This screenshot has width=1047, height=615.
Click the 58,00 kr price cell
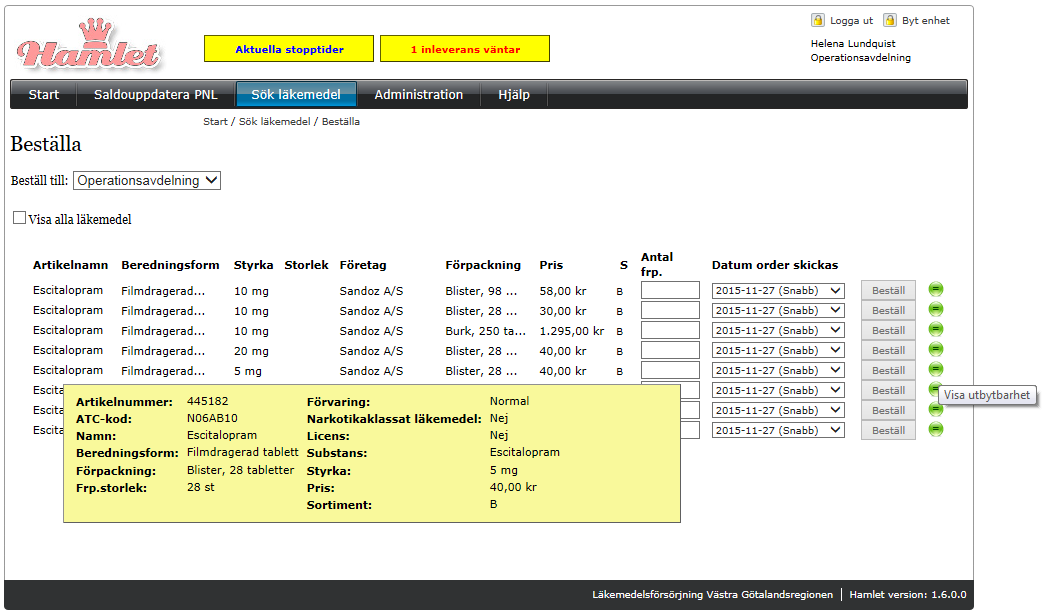tap(563, 291)
